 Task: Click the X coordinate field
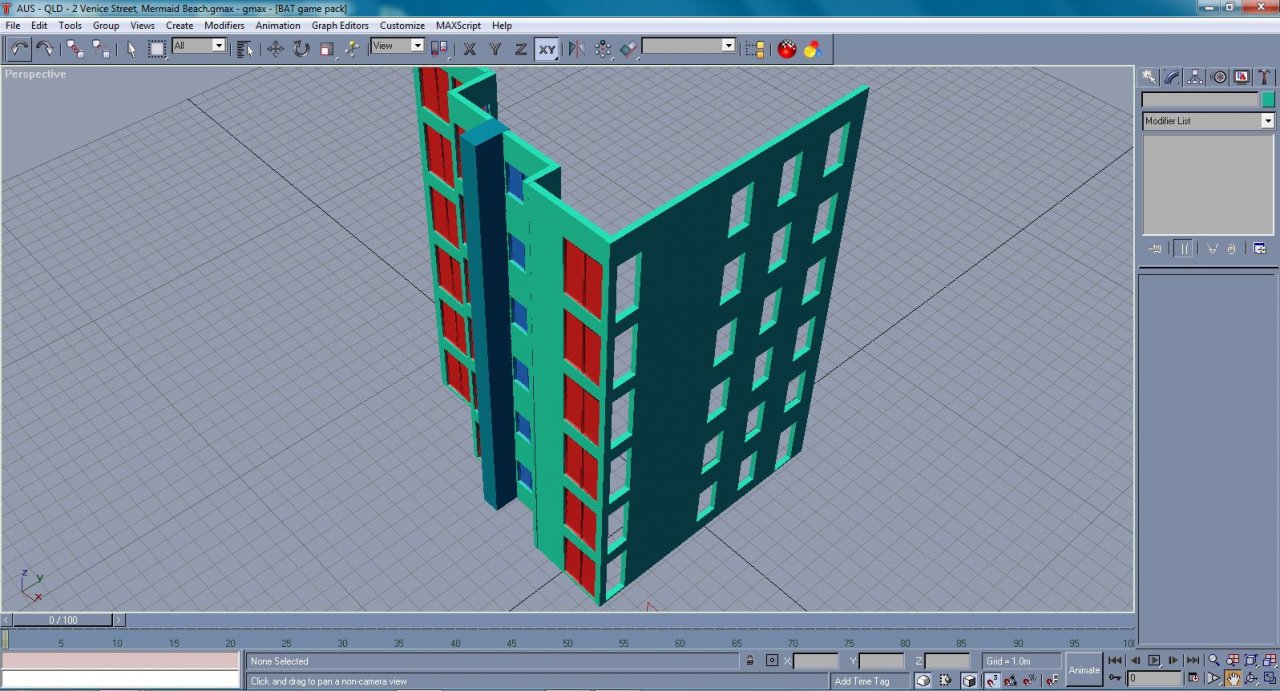click(x=816, y=661)
